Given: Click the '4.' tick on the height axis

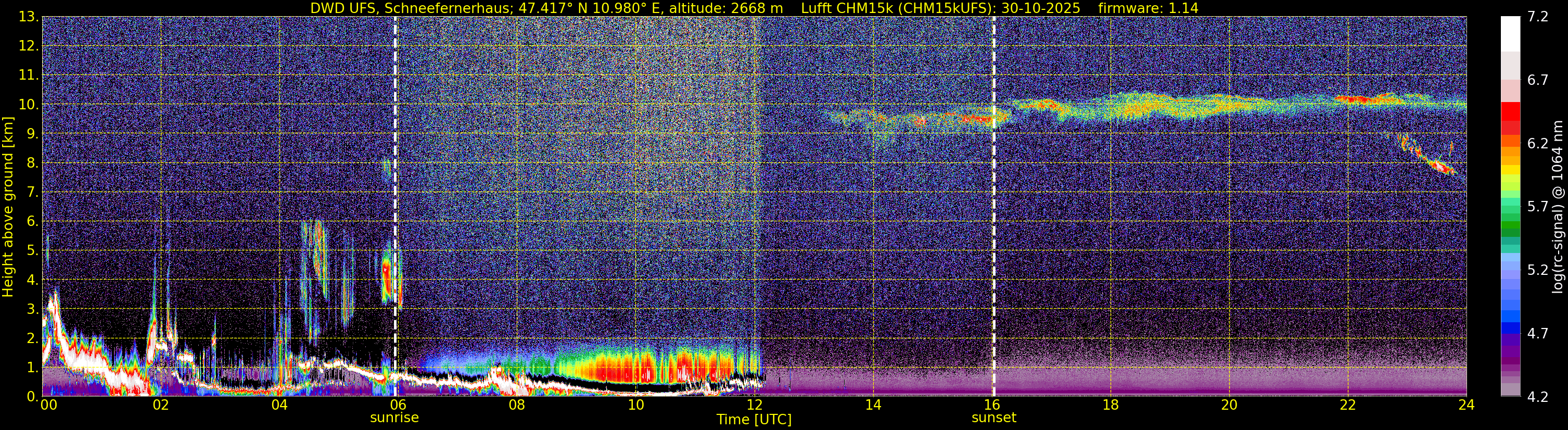Looking at the screenshot, I should [32, 280].
